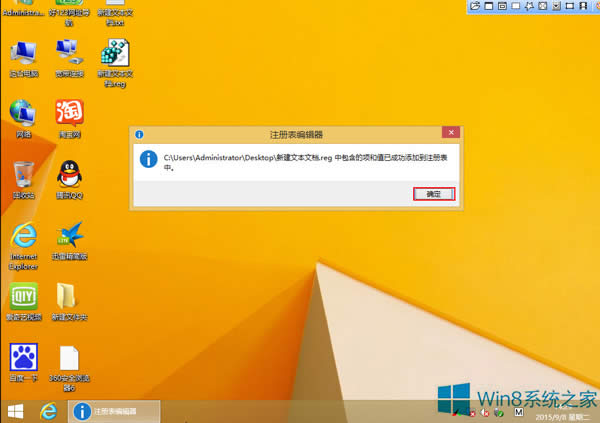
Task: Click the green-check device tray icon
Action: click(499, 413)
